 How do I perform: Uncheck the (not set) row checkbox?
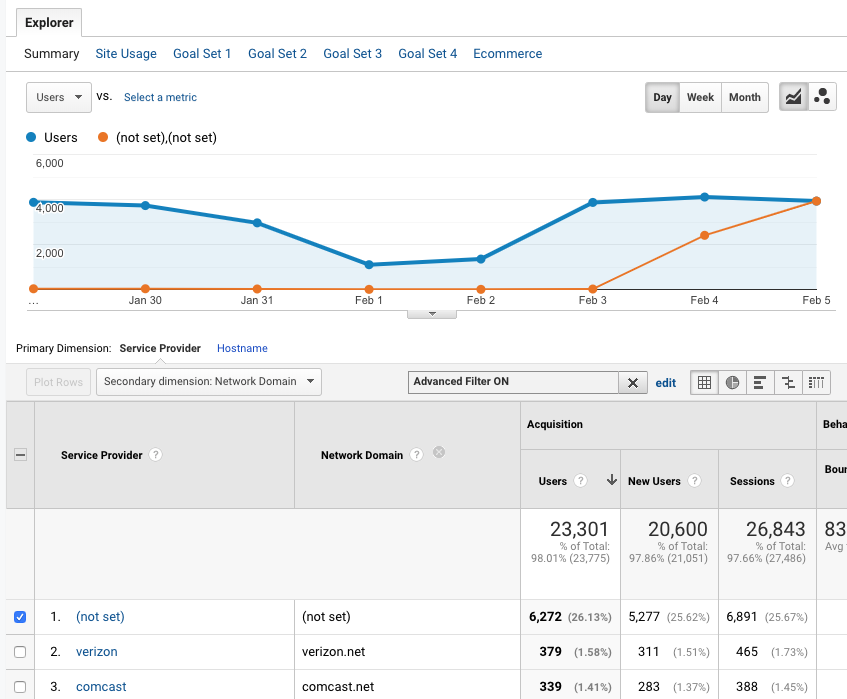click(x=20, y=617)
